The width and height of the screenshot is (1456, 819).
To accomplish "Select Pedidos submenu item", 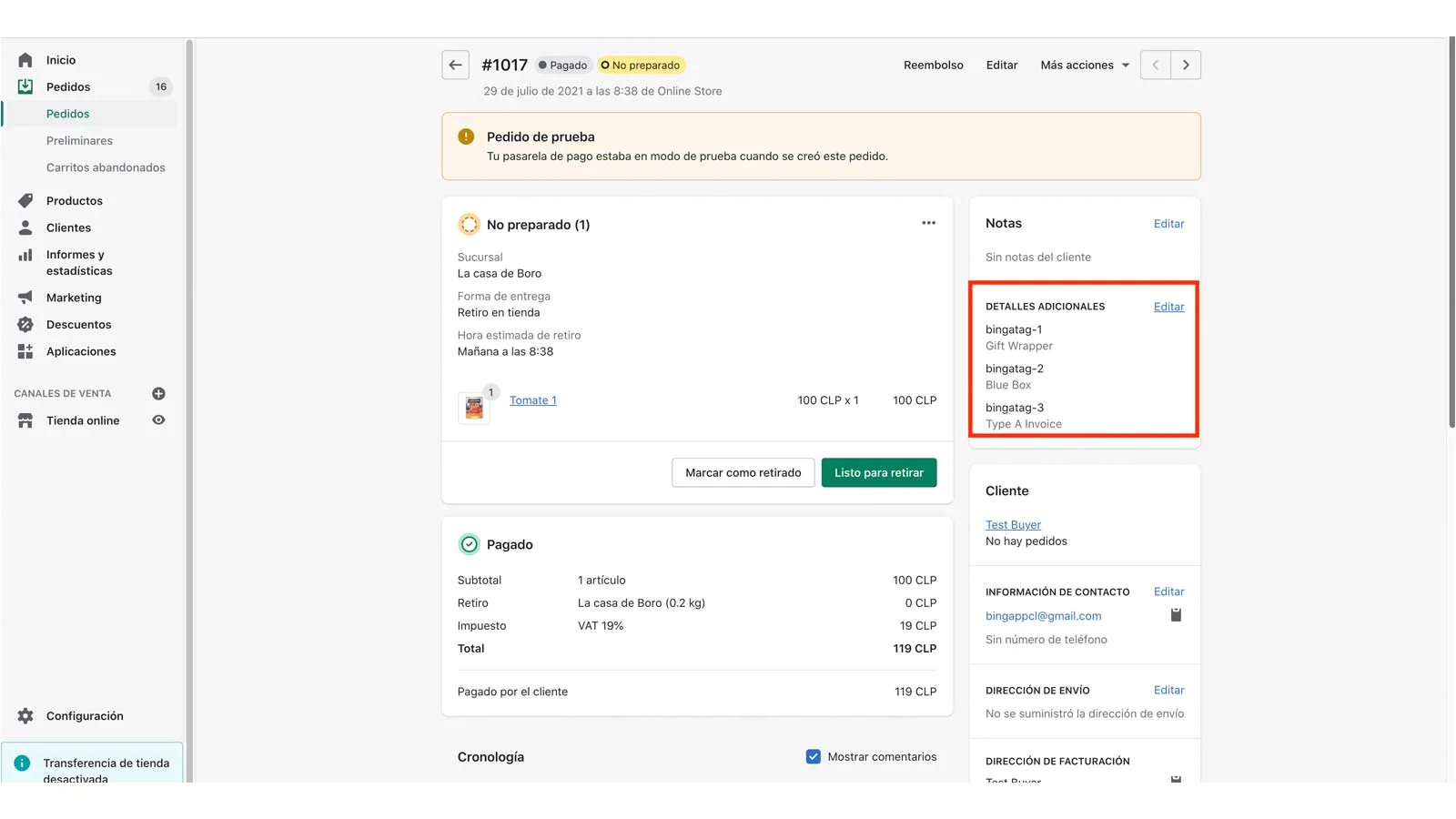I will point(68,114).
